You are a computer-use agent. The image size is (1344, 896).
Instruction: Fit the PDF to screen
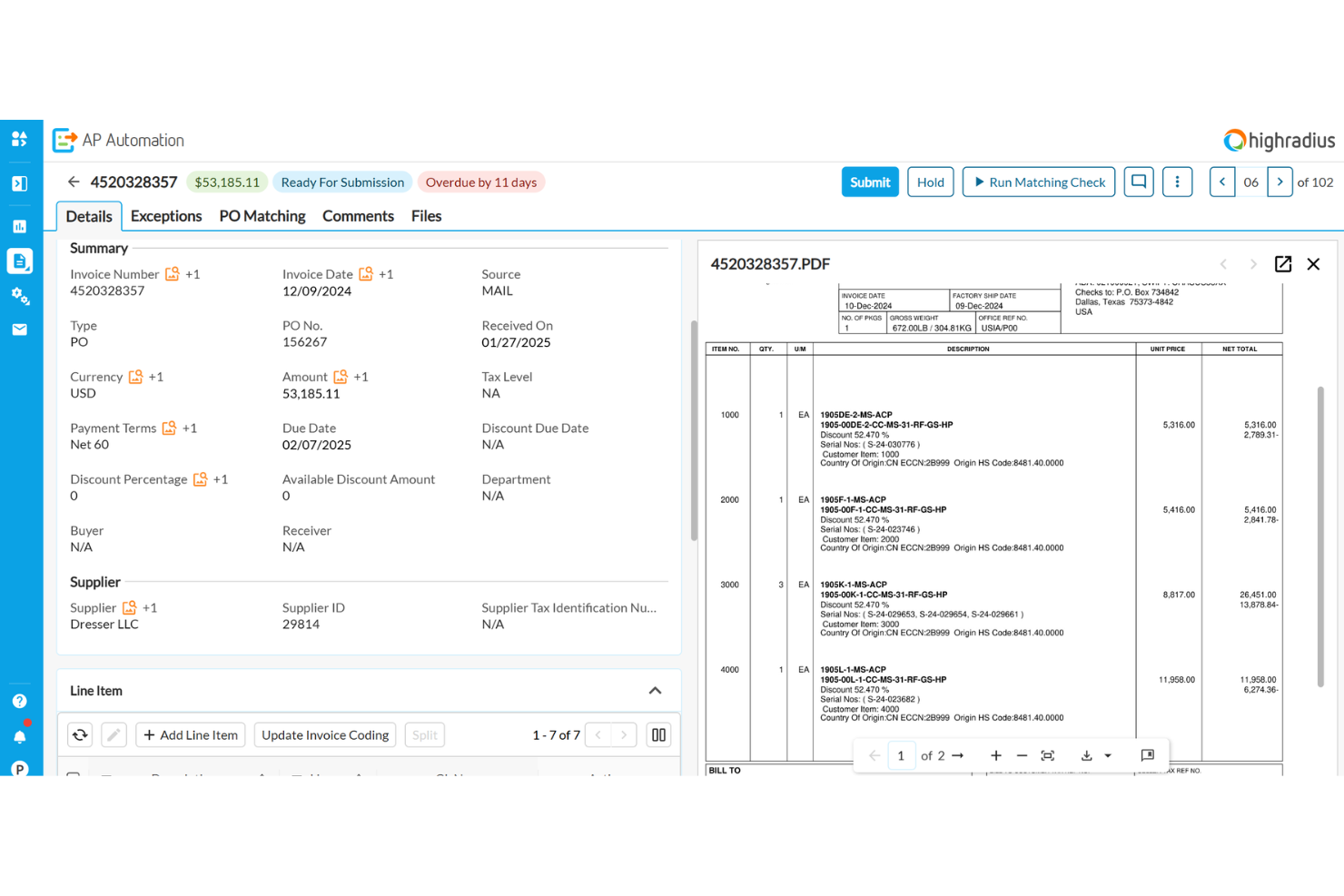point(1047,754)
